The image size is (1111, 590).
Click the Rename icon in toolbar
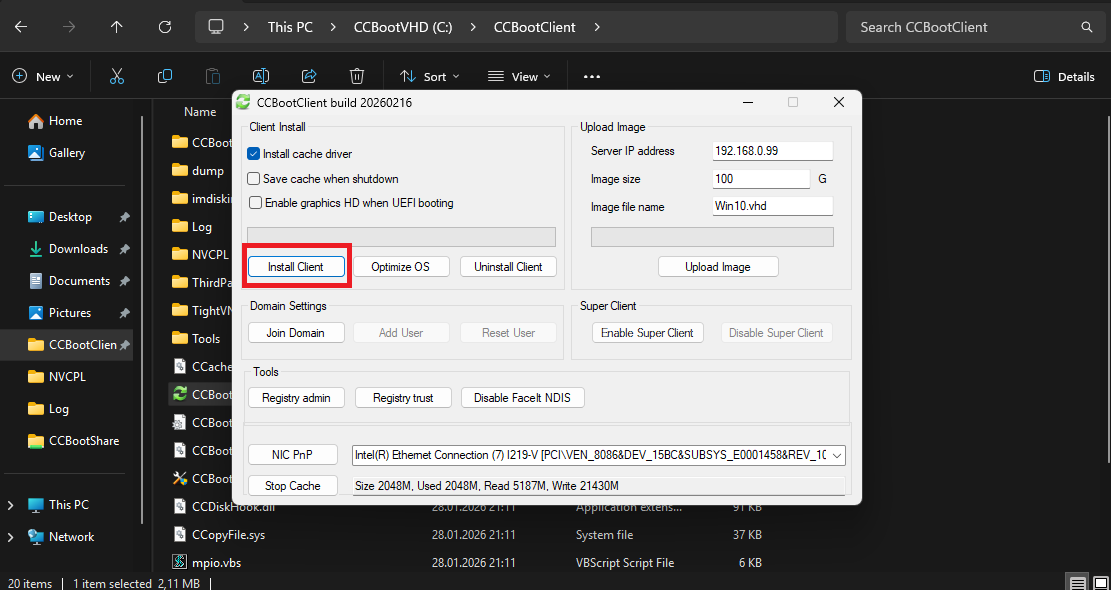tap(261, 76)
